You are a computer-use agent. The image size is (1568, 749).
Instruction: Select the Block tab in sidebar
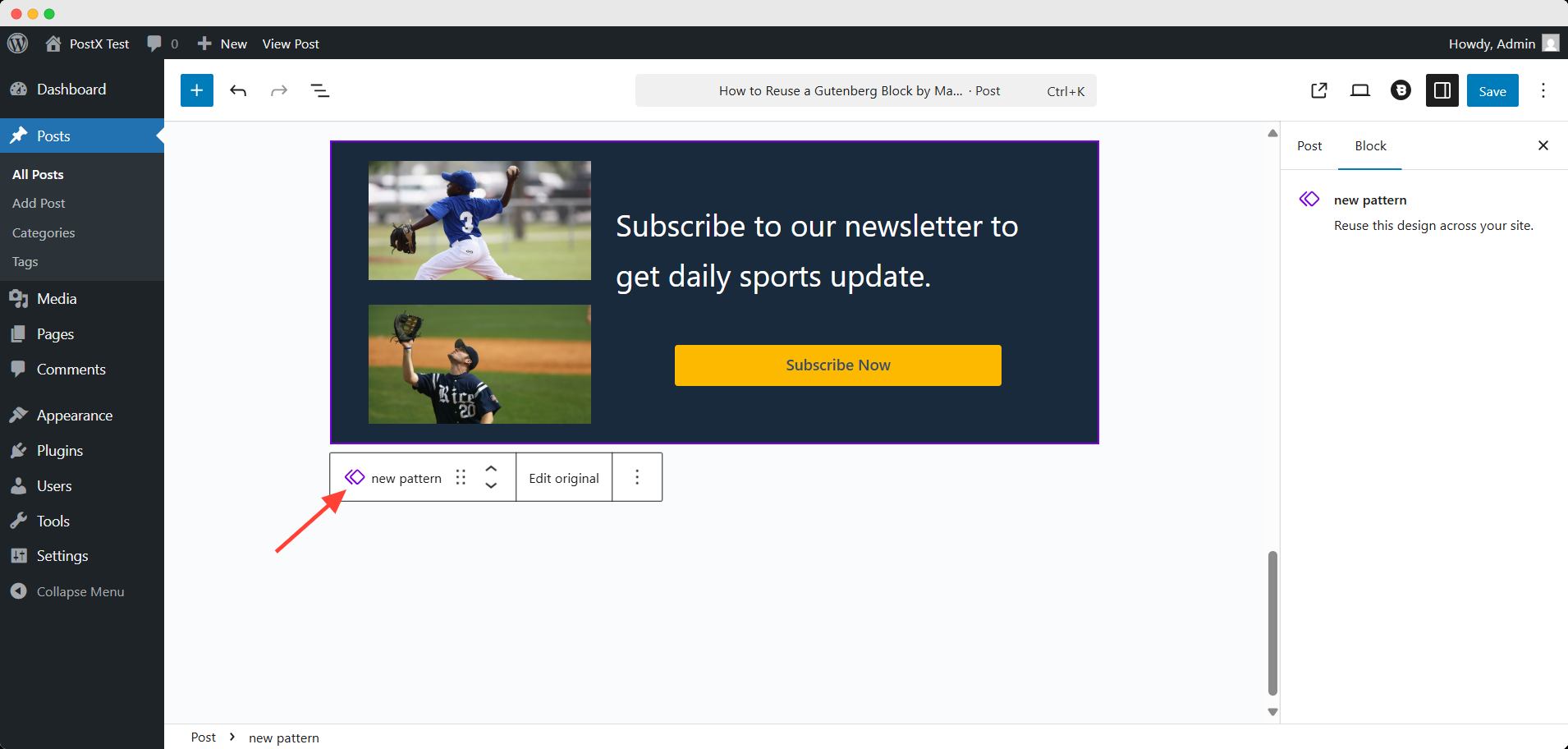(x=1370, y=145)
